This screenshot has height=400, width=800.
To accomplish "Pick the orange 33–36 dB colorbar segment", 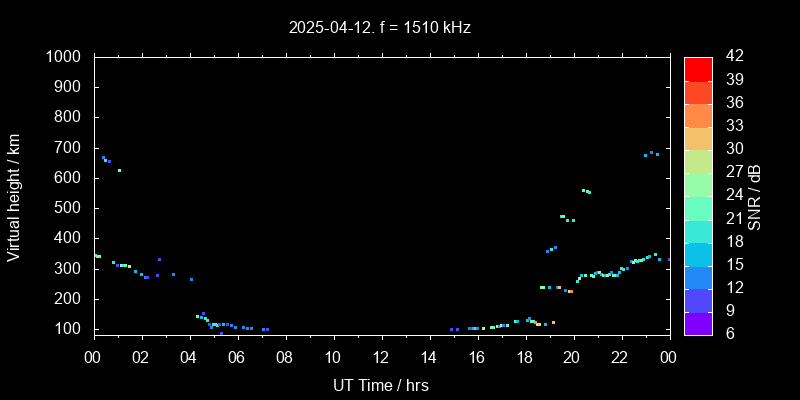I will 698,114.
